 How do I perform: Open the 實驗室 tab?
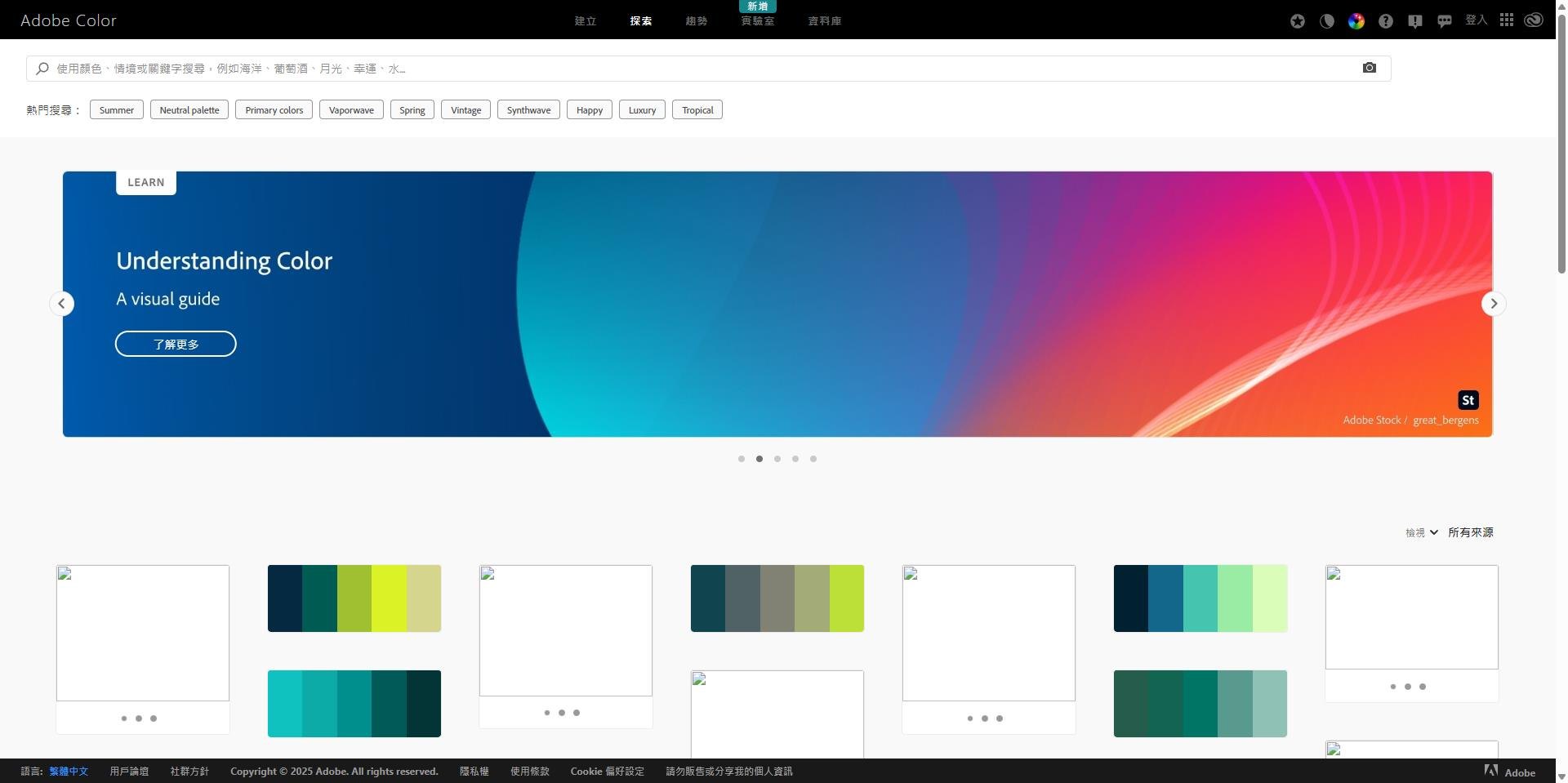click(x=758, y=21)
